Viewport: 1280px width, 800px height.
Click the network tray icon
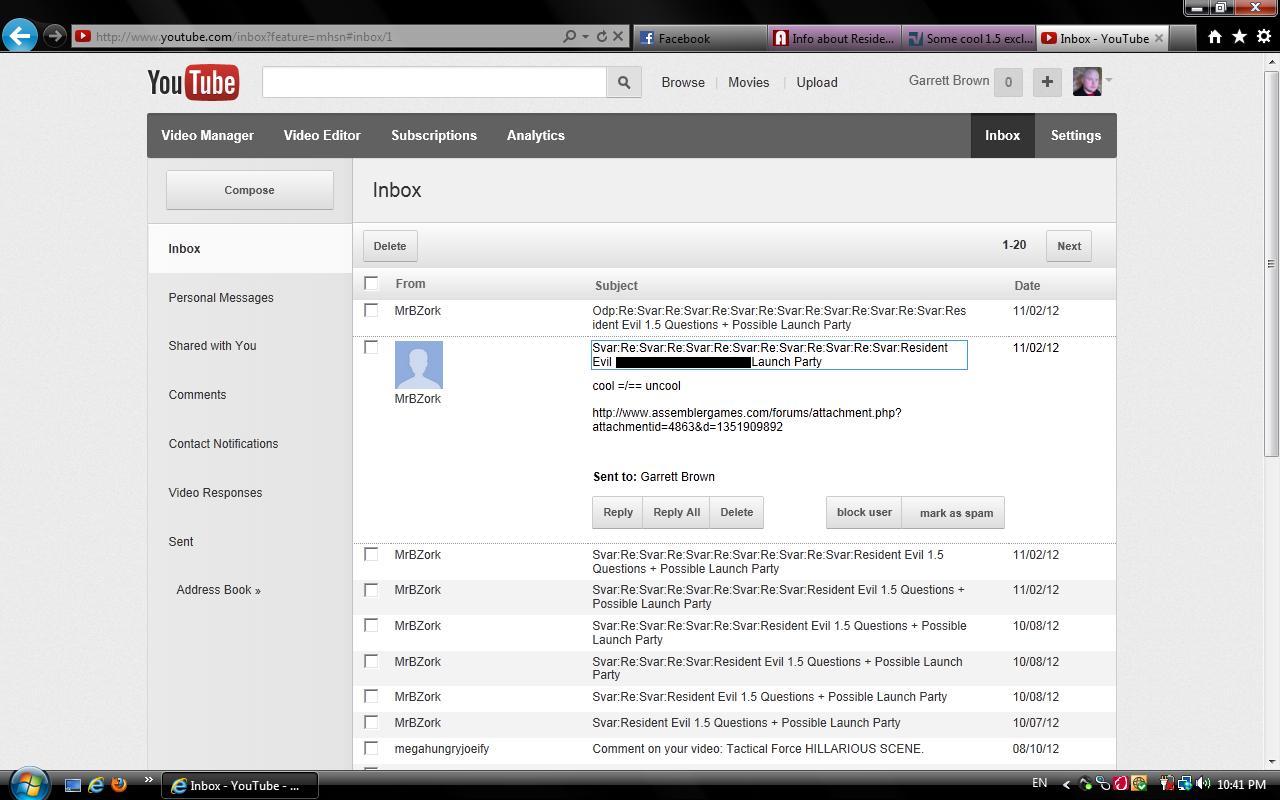[x=1185, y=784]
